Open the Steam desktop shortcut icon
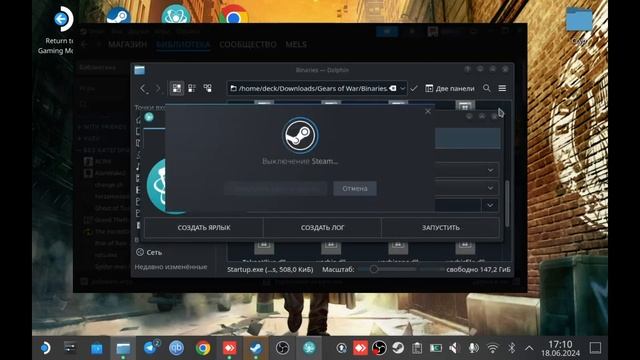 click(118, 15)
